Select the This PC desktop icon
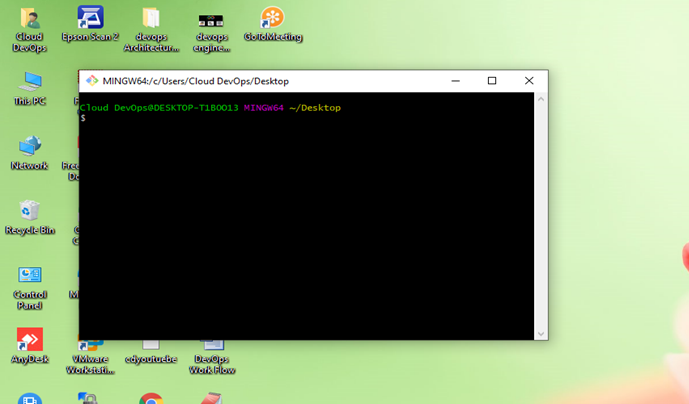 [30, 82]
